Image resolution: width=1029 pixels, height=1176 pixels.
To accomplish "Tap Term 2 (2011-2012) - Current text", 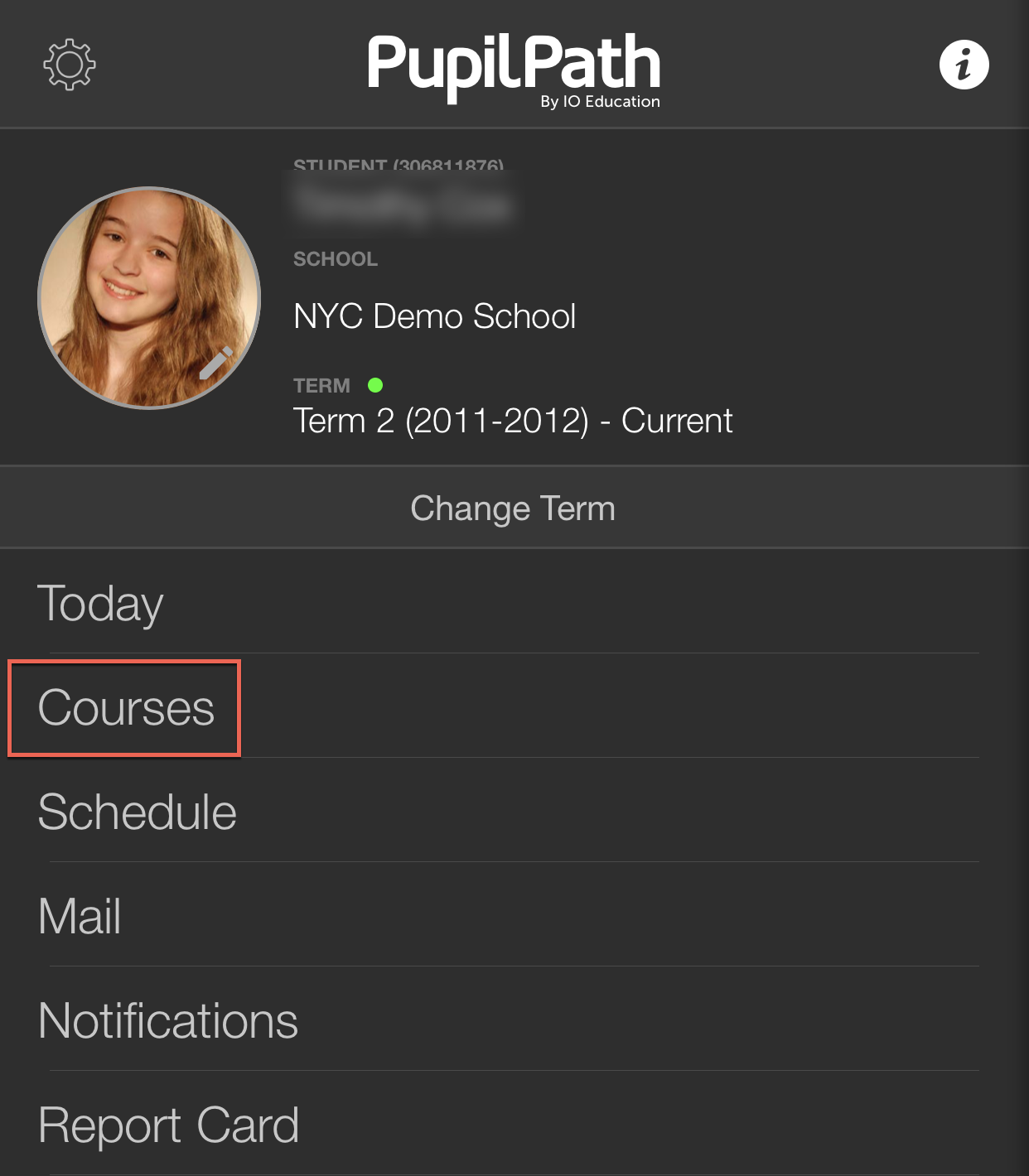I will pos(513,421).
